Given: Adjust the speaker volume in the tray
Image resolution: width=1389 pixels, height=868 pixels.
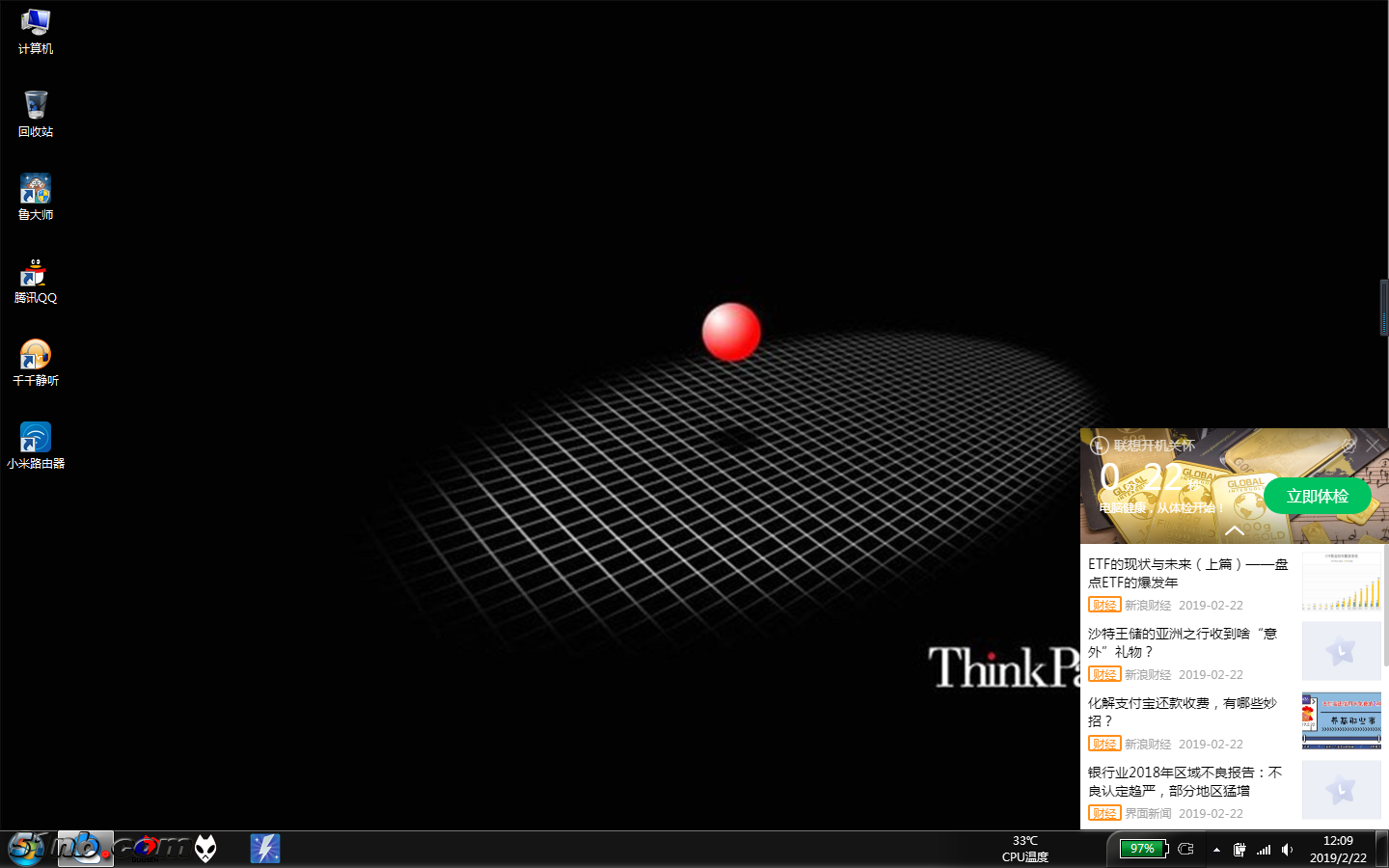Looking at the screenshot, I should 1287,850.
